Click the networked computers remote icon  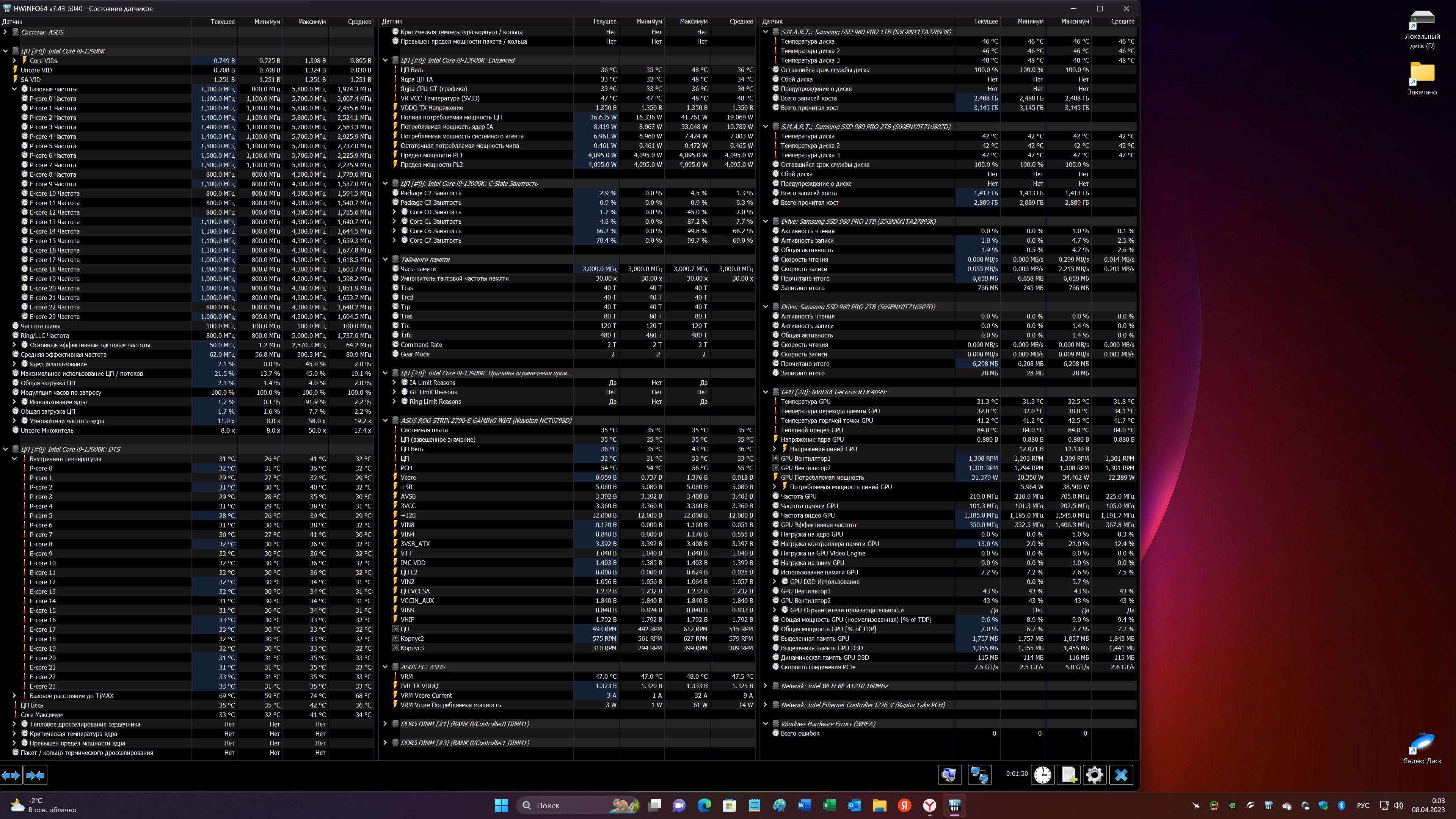pyautogui.click(x=979, y=775)
